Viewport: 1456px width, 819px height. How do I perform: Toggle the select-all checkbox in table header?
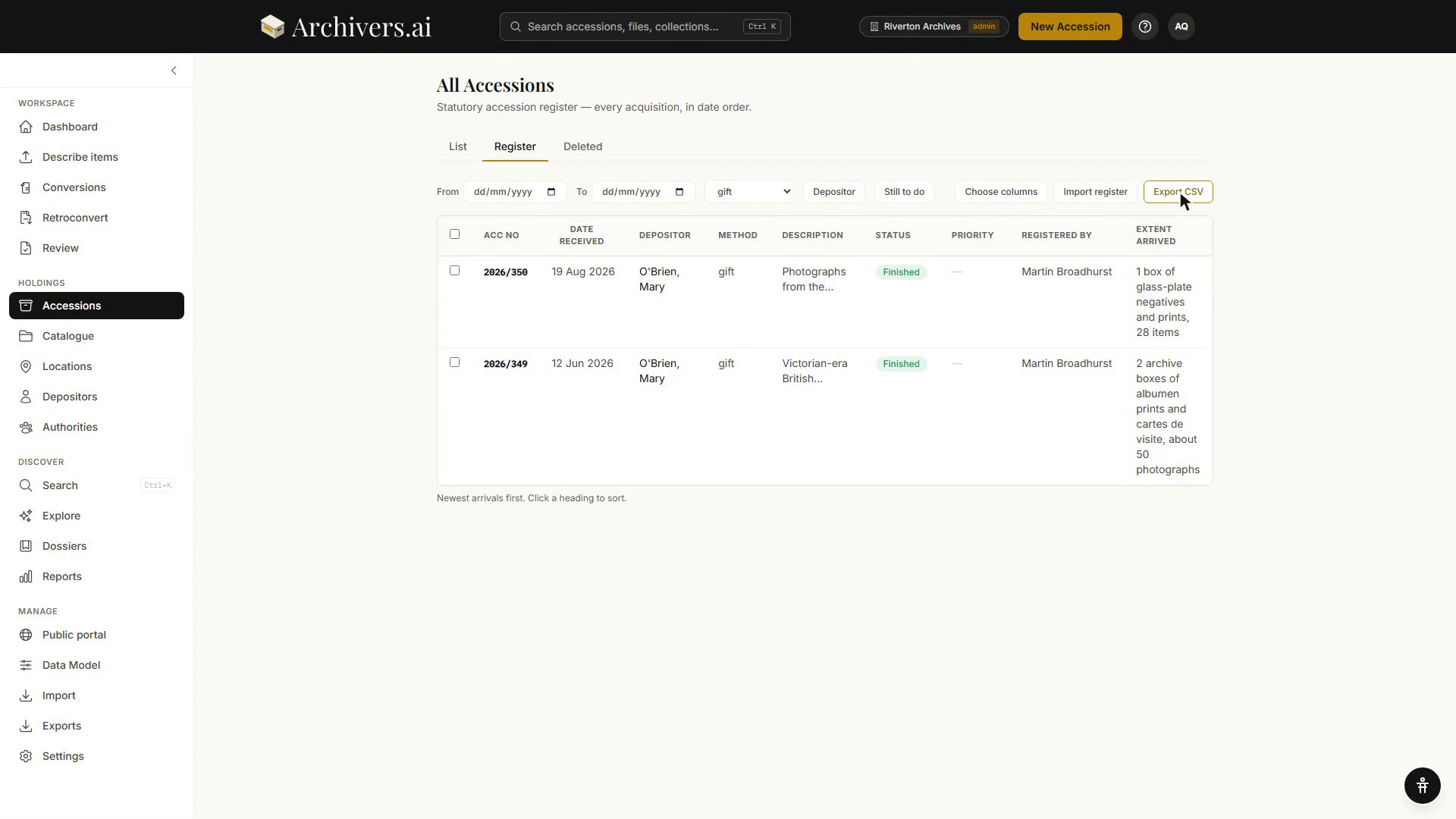pyautogui.click(x=454, y=234)
